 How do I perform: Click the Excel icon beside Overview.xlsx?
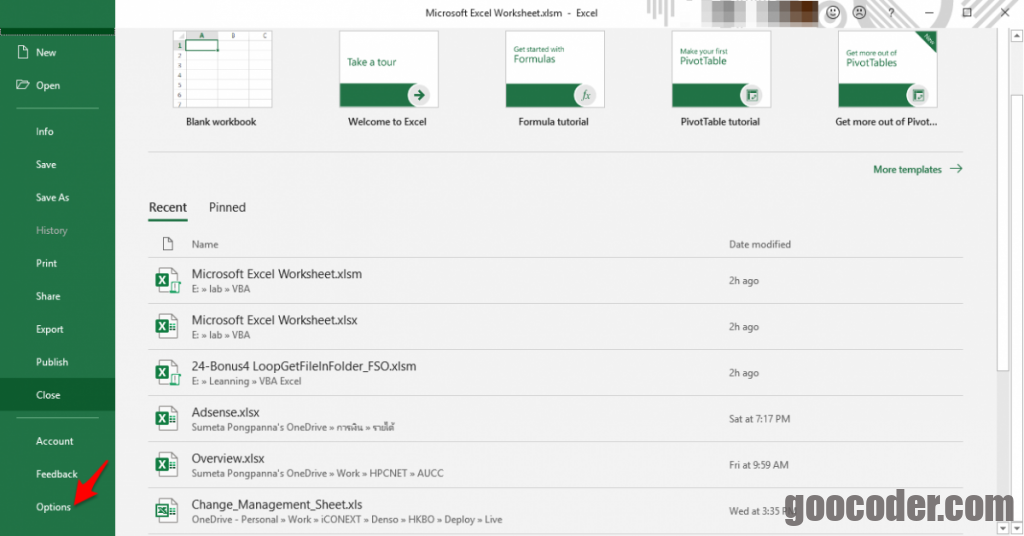[x=166, y=465]
